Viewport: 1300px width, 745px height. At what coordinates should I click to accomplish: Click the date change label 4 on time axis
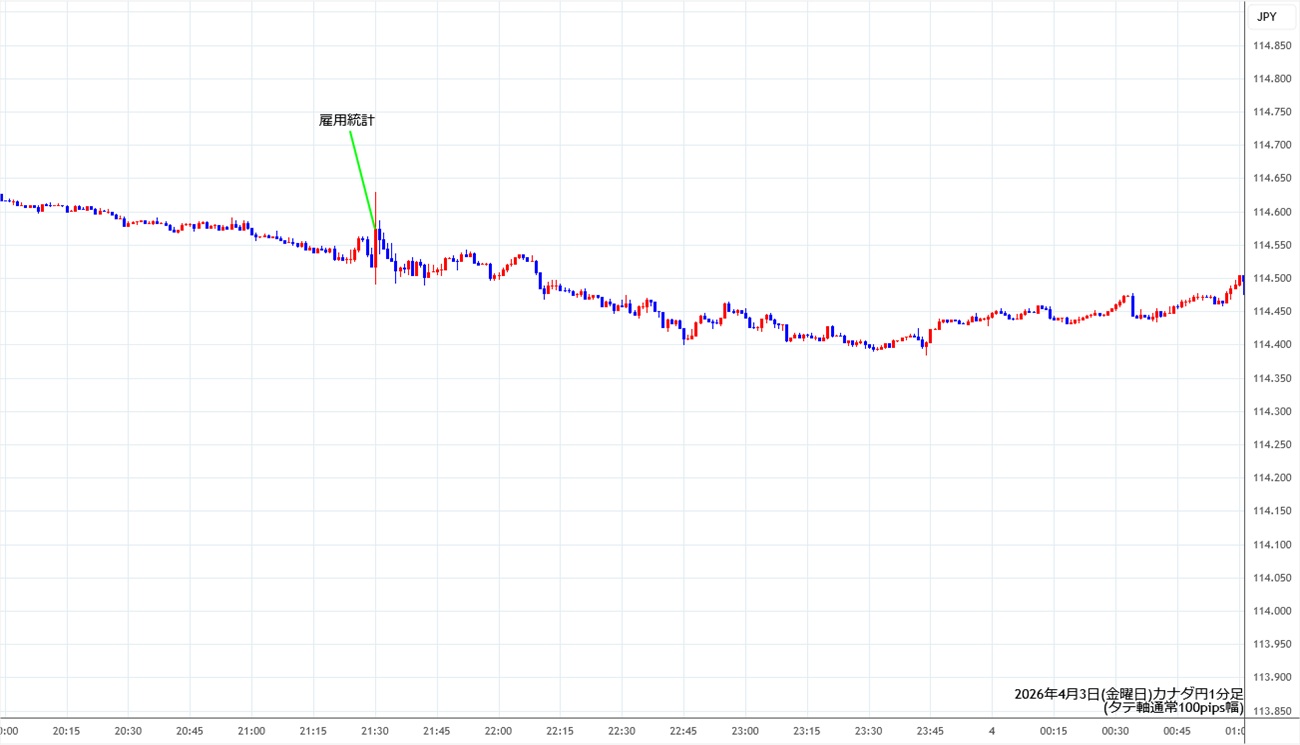tap(992, 731)
